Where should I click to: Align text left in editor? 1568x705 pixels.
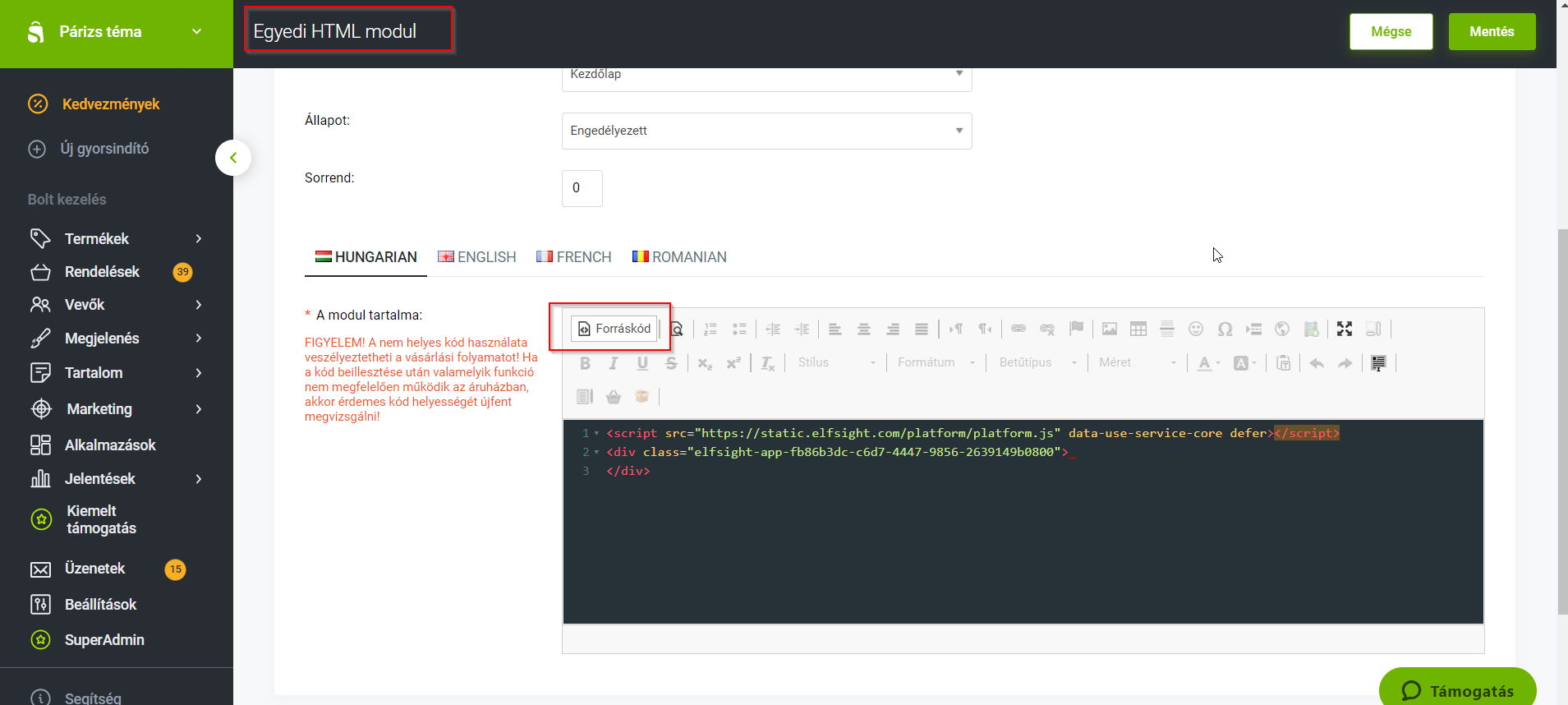[835, 329]
